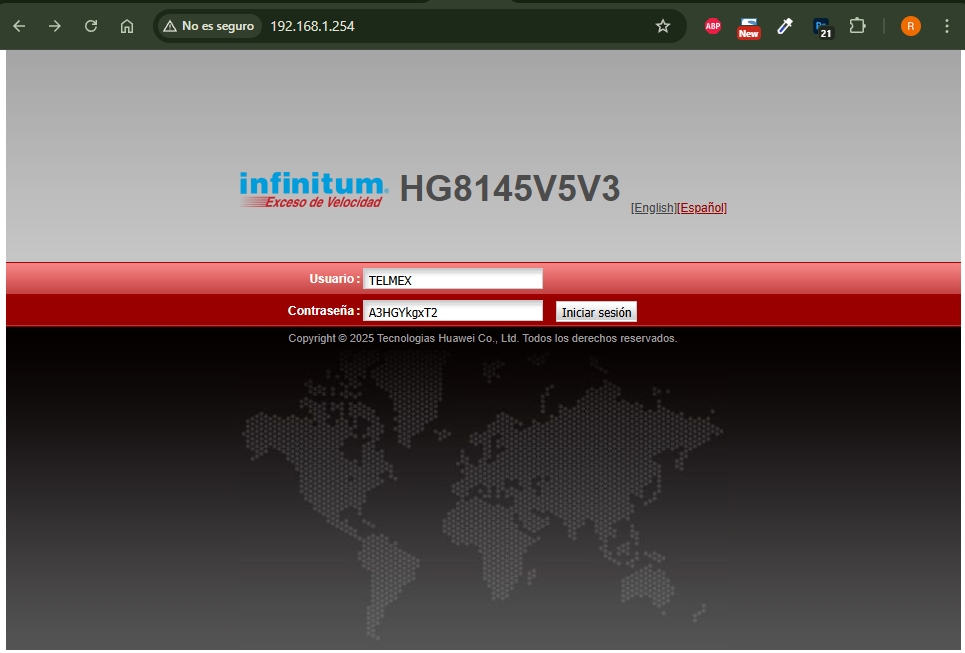Open the Extensions puzzle piece menu

point(857,26)
